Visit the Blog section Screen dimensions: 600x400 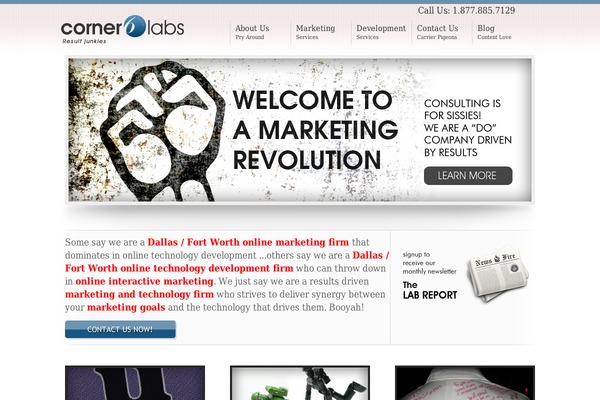point(494,32)
